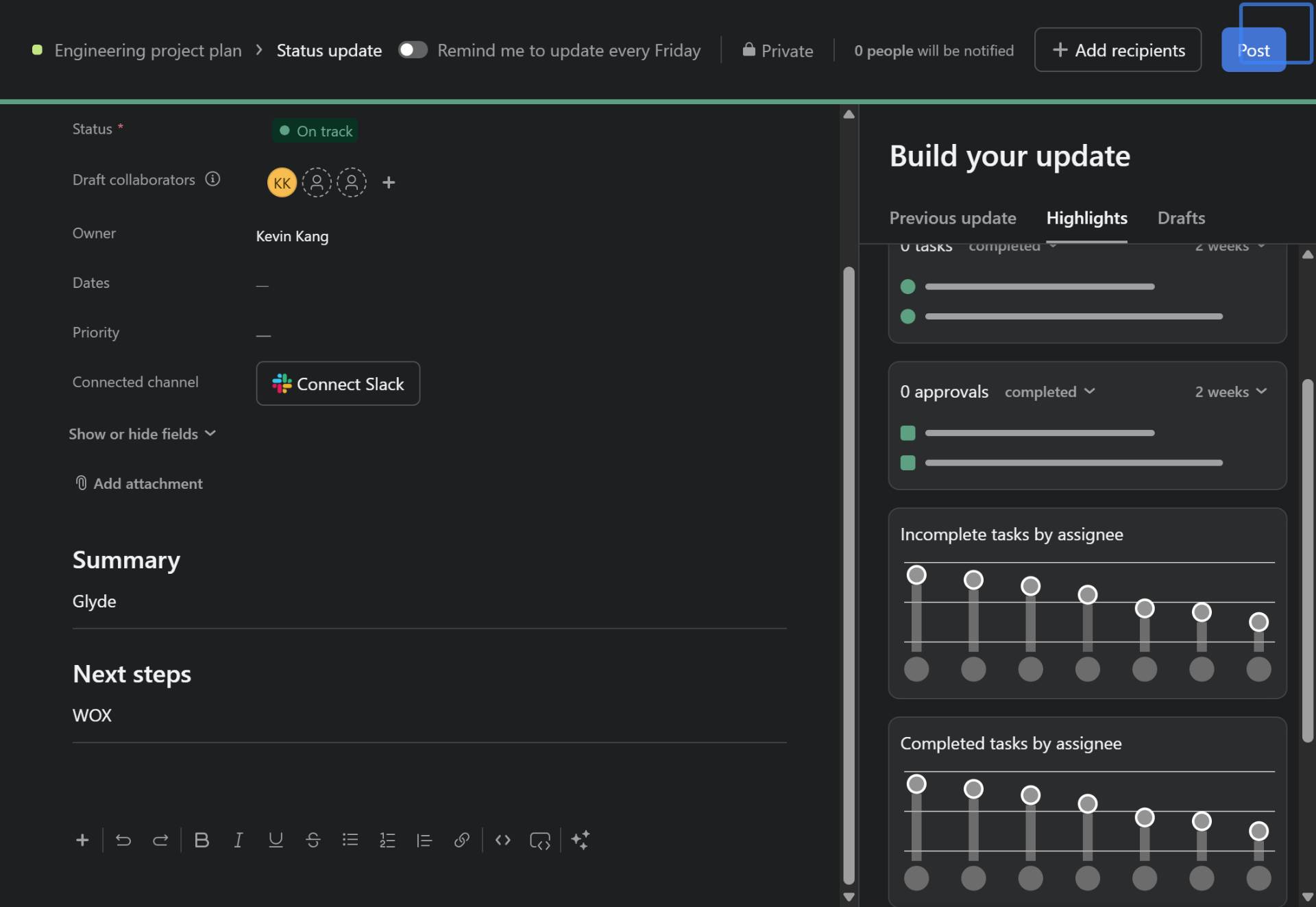Click the left pane scrollbar up arrow
Viewport: 1316px width, 907px height.
(x=849, y=114)
